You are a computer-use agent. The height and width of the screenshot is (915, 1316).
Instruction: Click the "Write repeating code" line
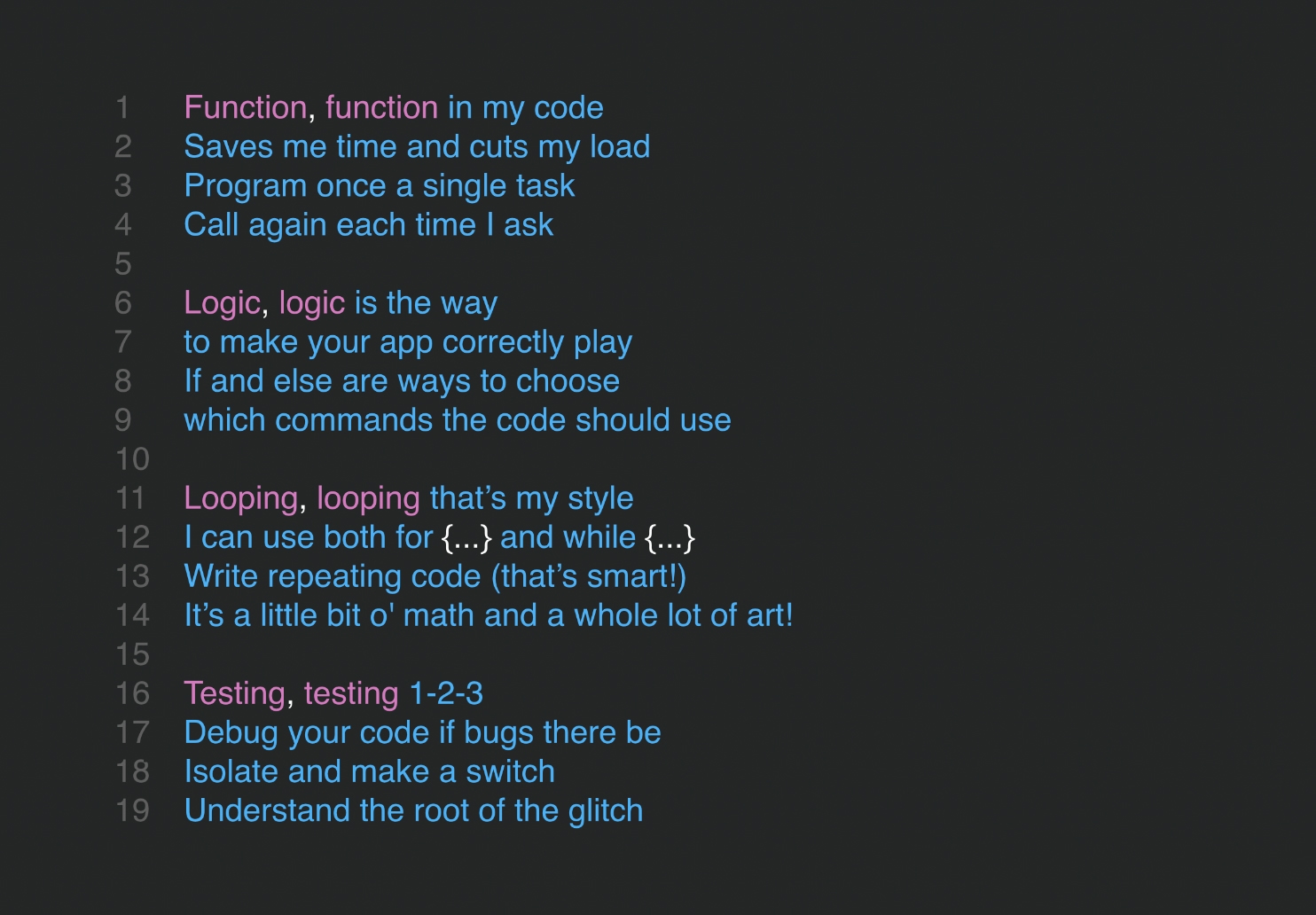click(x=435, y=576)
